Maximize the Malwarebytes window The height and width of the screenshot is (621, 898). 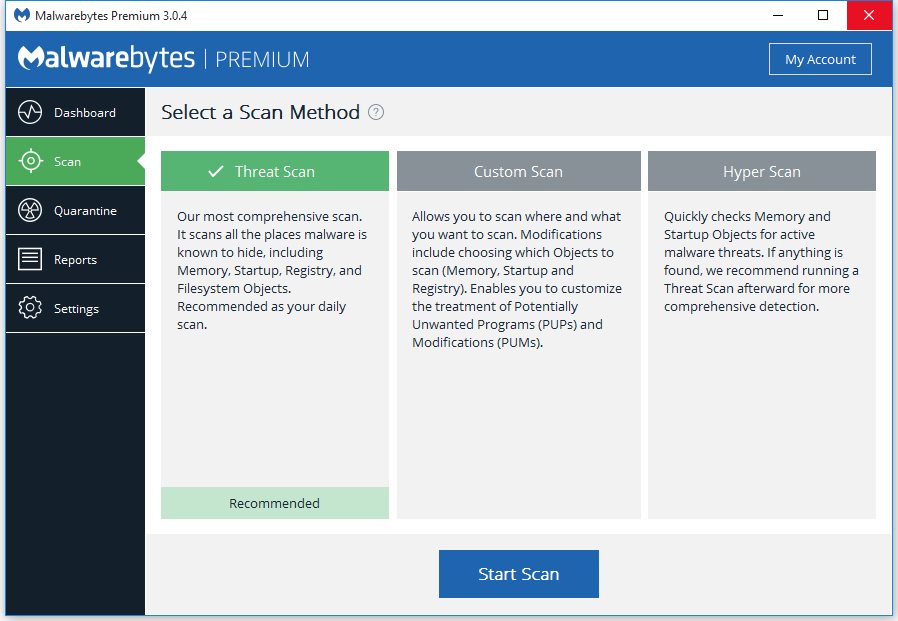823,15
